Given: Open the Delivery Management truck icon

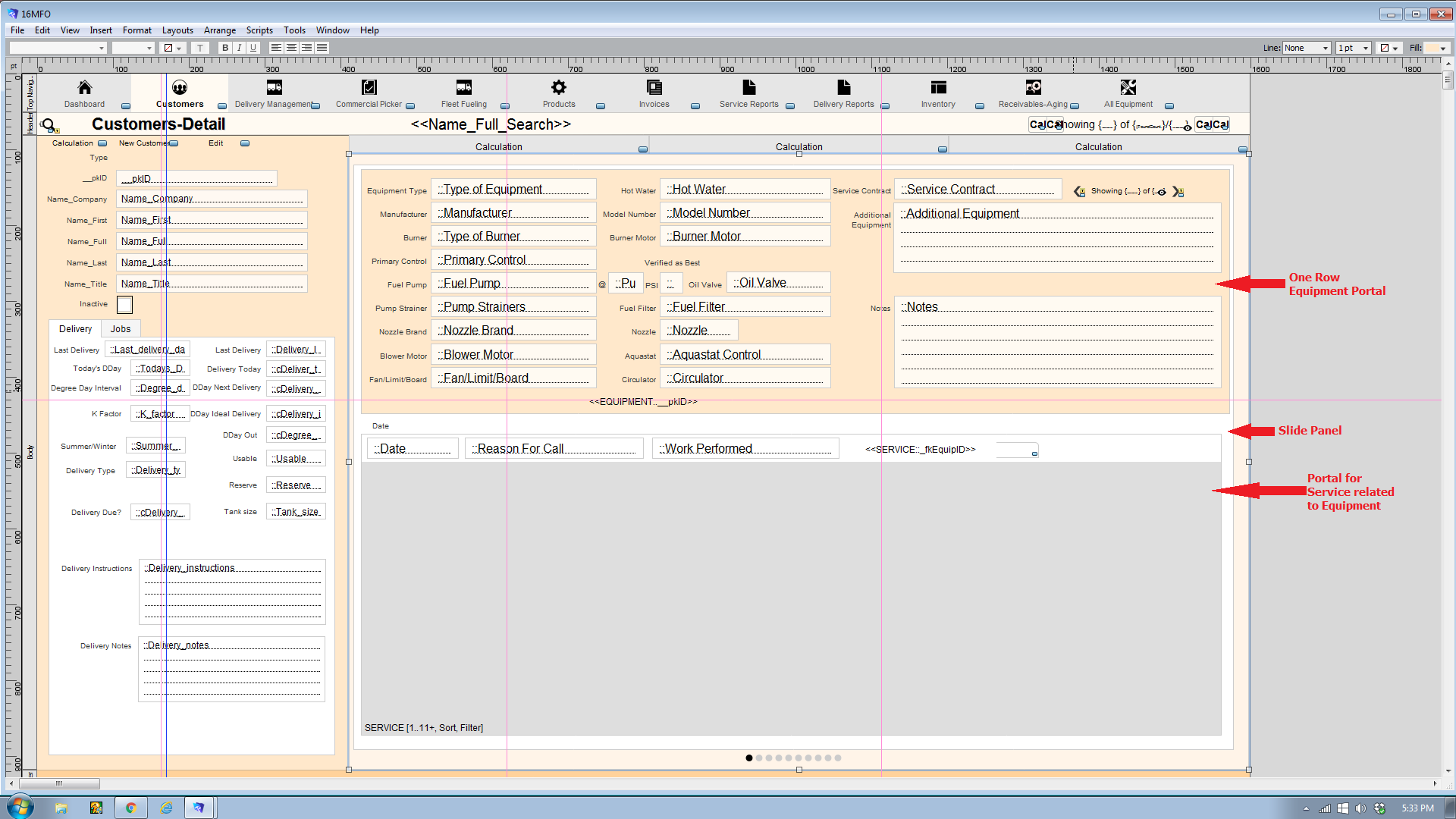Looking at the screenshot, I should pyautogui.click(x=275, y=88).
